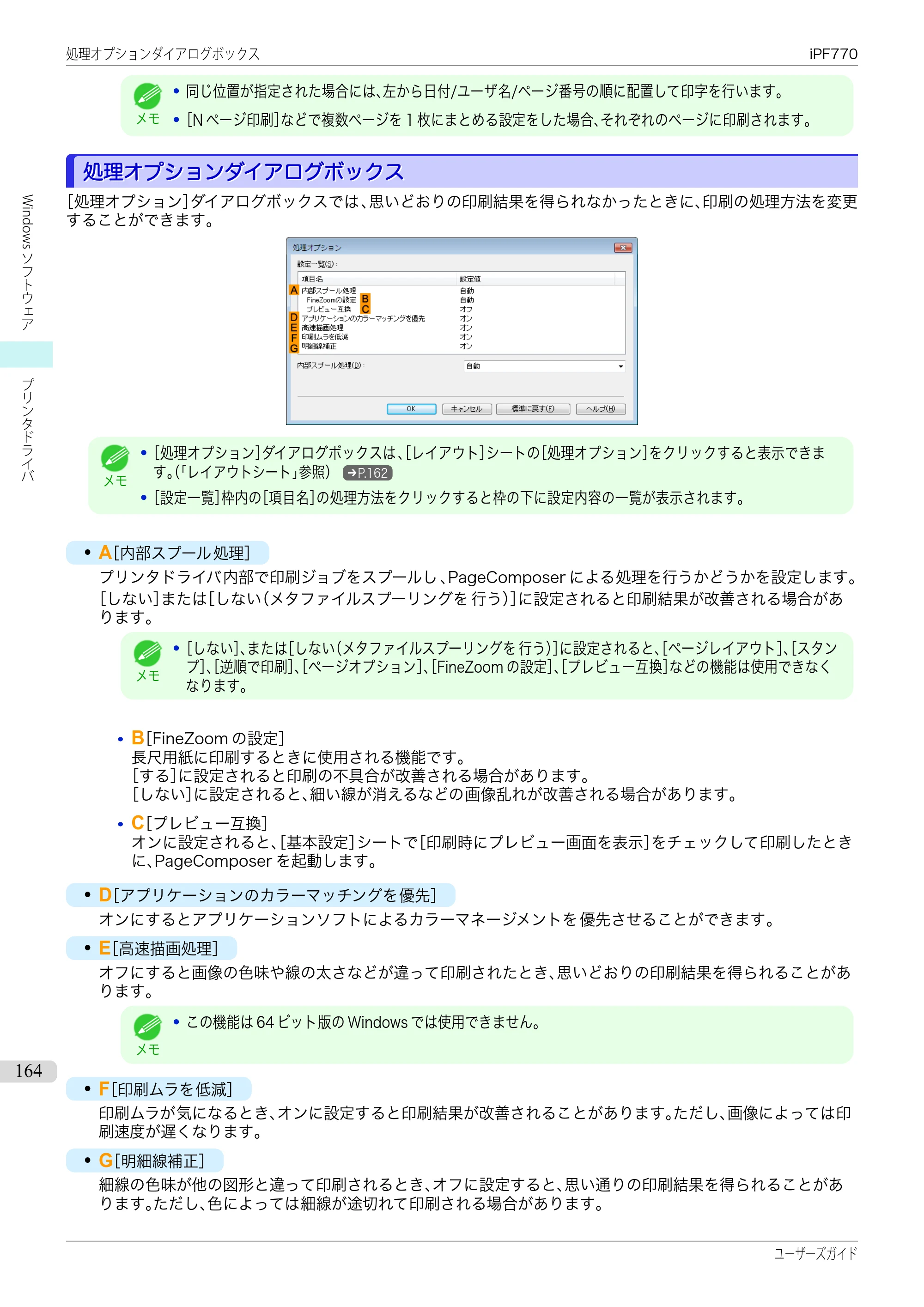Click the OK button in the 処理オプション dialog
The height and width of the screenshot is (1307, 924).
(411, 409)
